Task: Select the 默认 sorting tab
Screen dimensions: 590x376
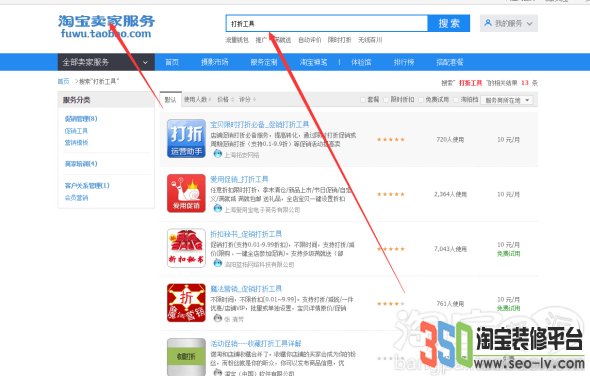Action: (x=170, y=99)
